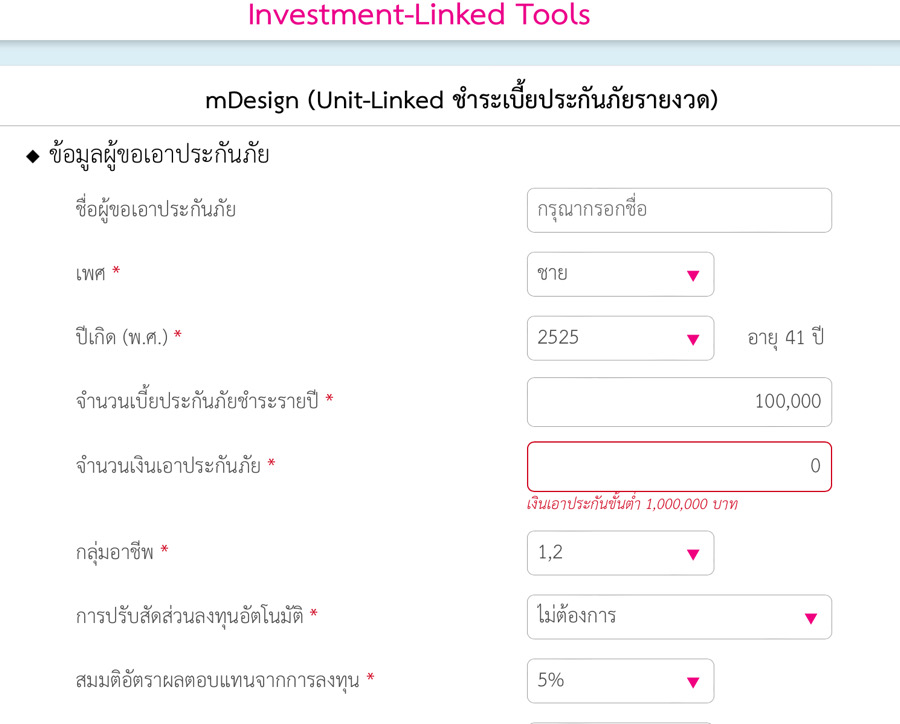Open the 5% investment return dropdown

620,681
